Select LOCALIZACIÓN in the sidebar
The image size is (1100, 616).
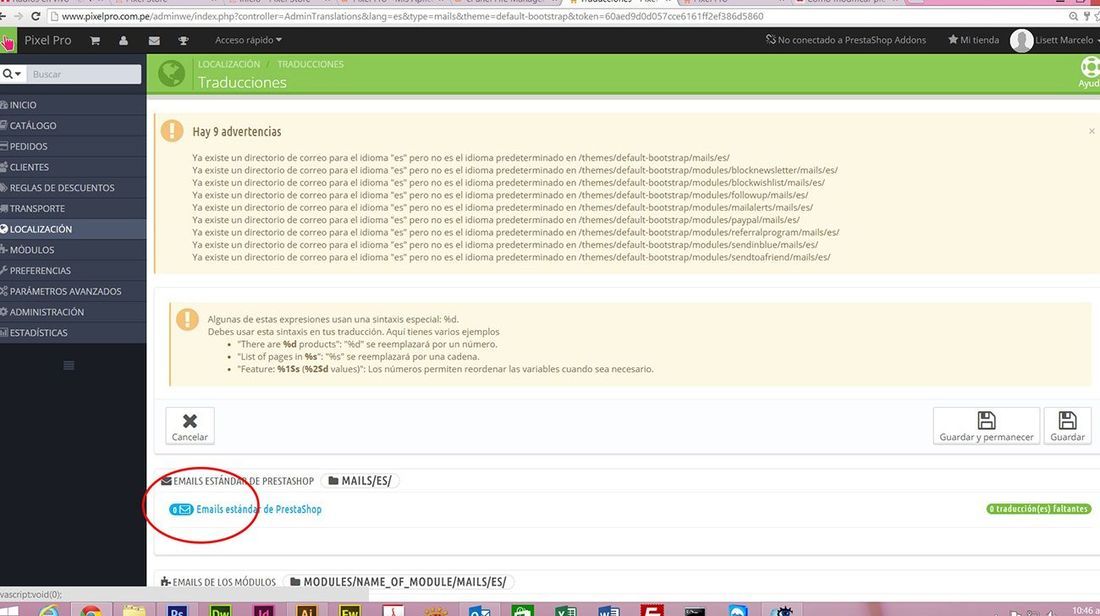coord(73,229)
